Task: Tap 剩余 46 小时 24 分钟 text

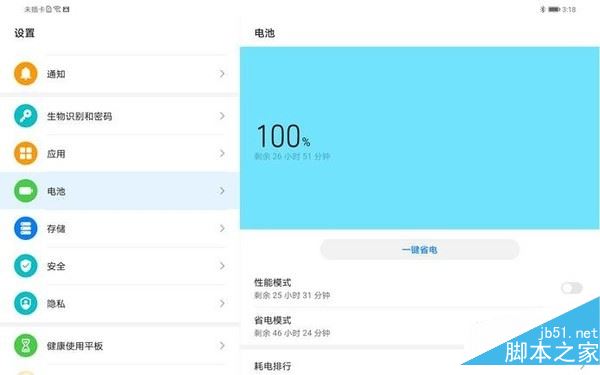Action: [x=292, y=333]
